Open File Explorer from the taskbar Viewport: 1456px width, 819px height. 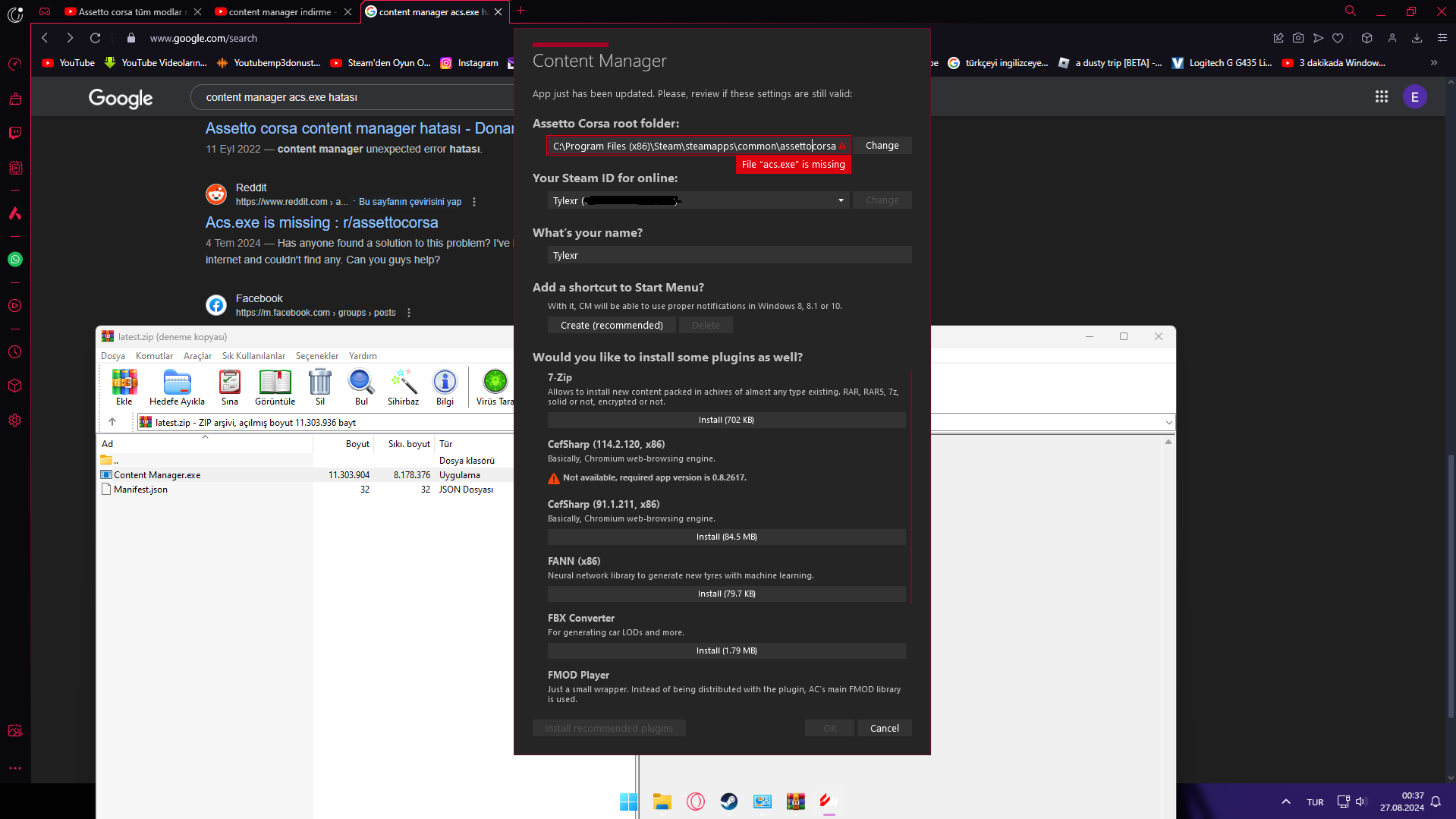click(662, 802)
